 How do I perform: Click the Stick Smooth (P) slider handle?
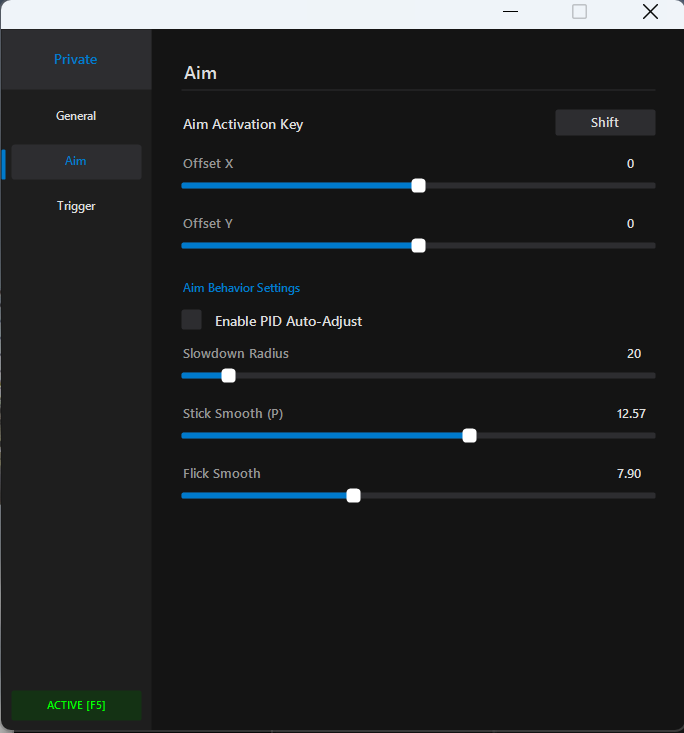point(469,435)
